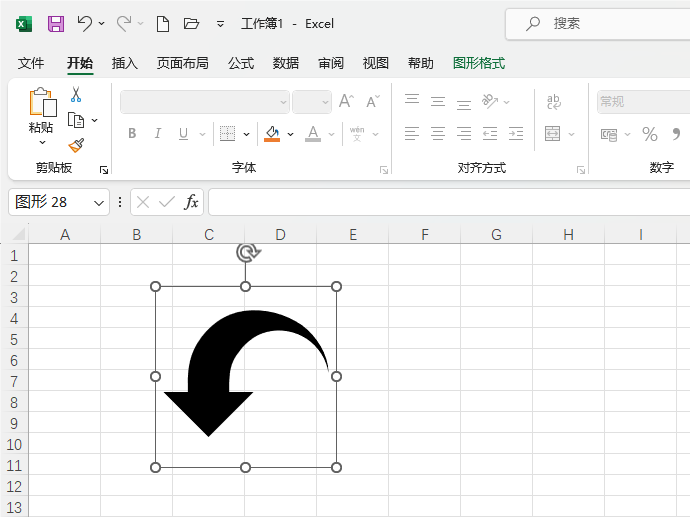The width and height of the screenshot is (690, 517).
Task: Click the Open file folder icon
Action: tap(191, 23)
